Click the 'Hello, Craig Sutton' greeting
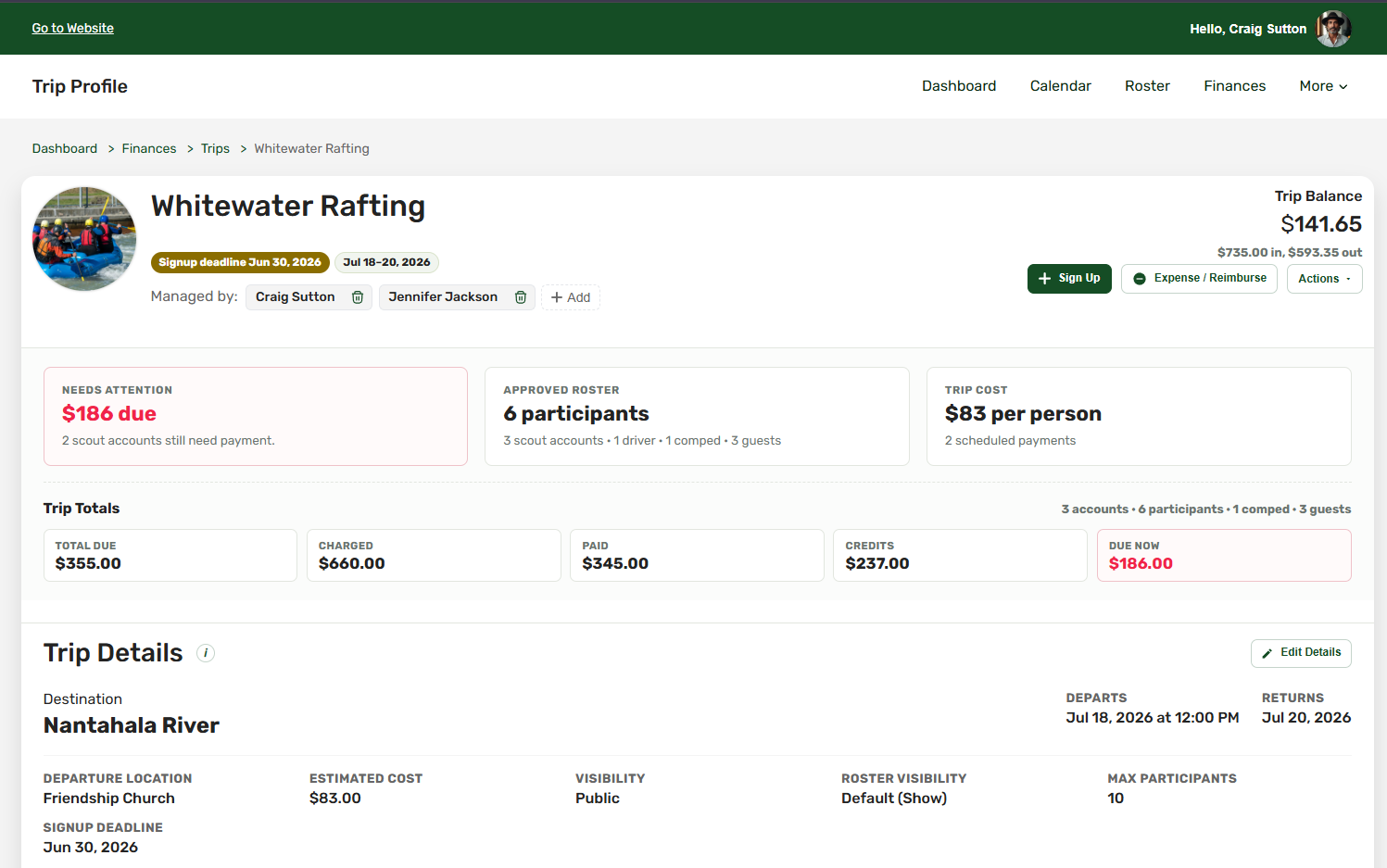1387x868 pixels. pyautogui.click(x=1248, y=29)
